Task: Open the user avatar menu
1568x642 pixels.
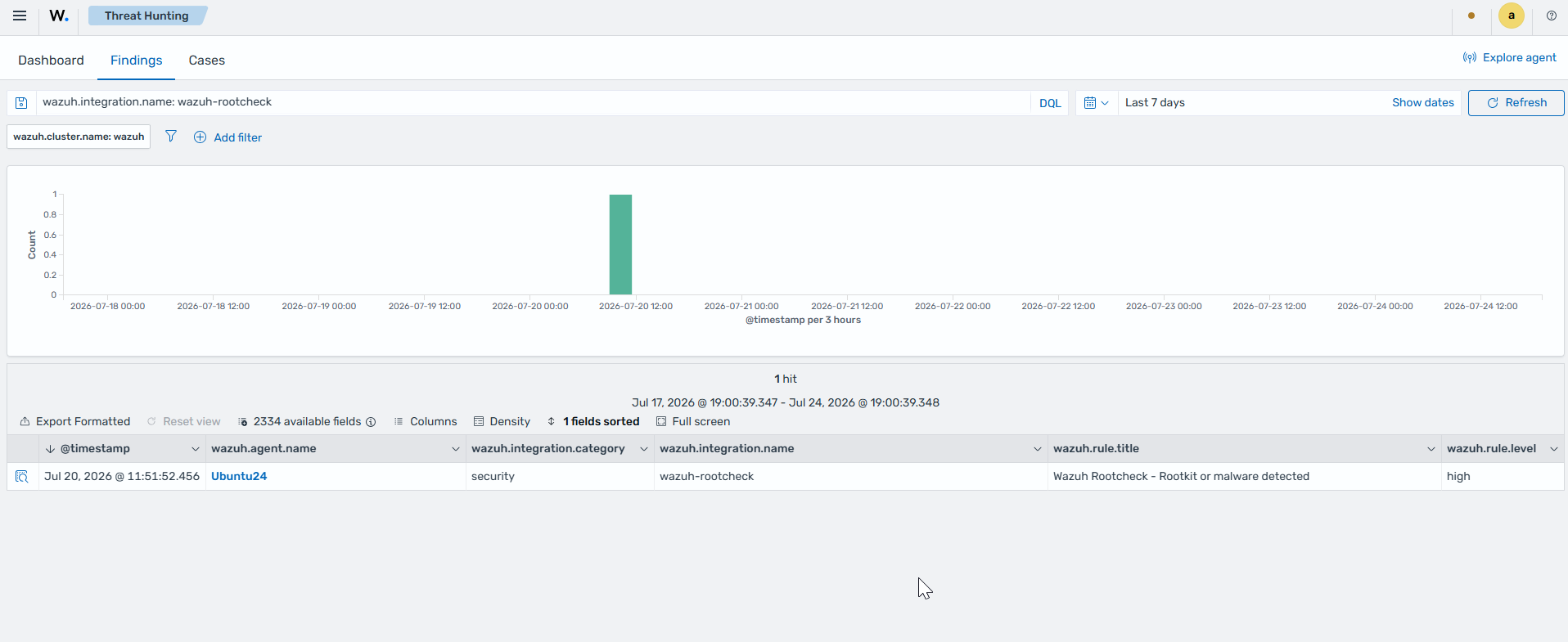Action: coord(1511,16)
